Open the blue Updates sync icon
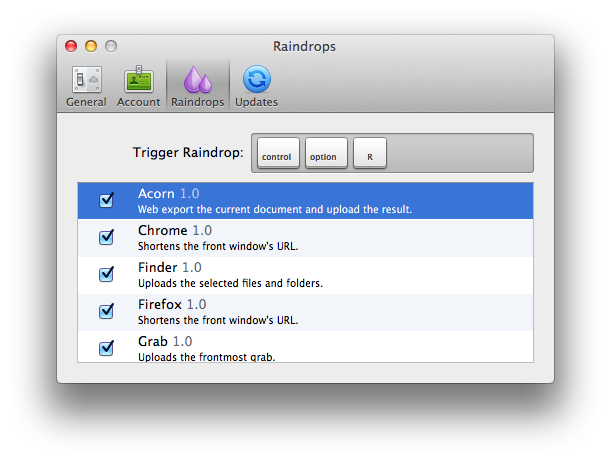 click(256, 79)
